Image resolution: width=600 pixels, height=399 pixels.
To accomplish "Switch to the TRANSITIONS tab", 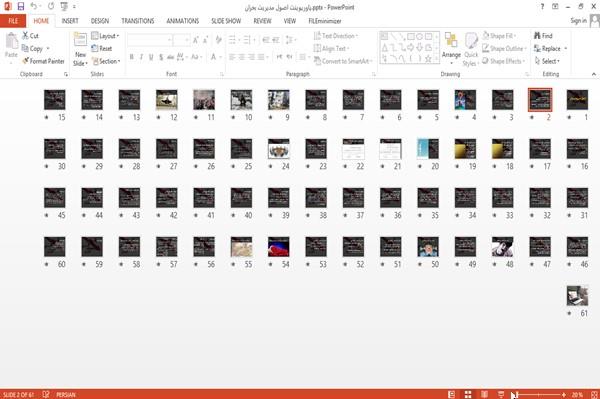I will click(x=138, y=21).
